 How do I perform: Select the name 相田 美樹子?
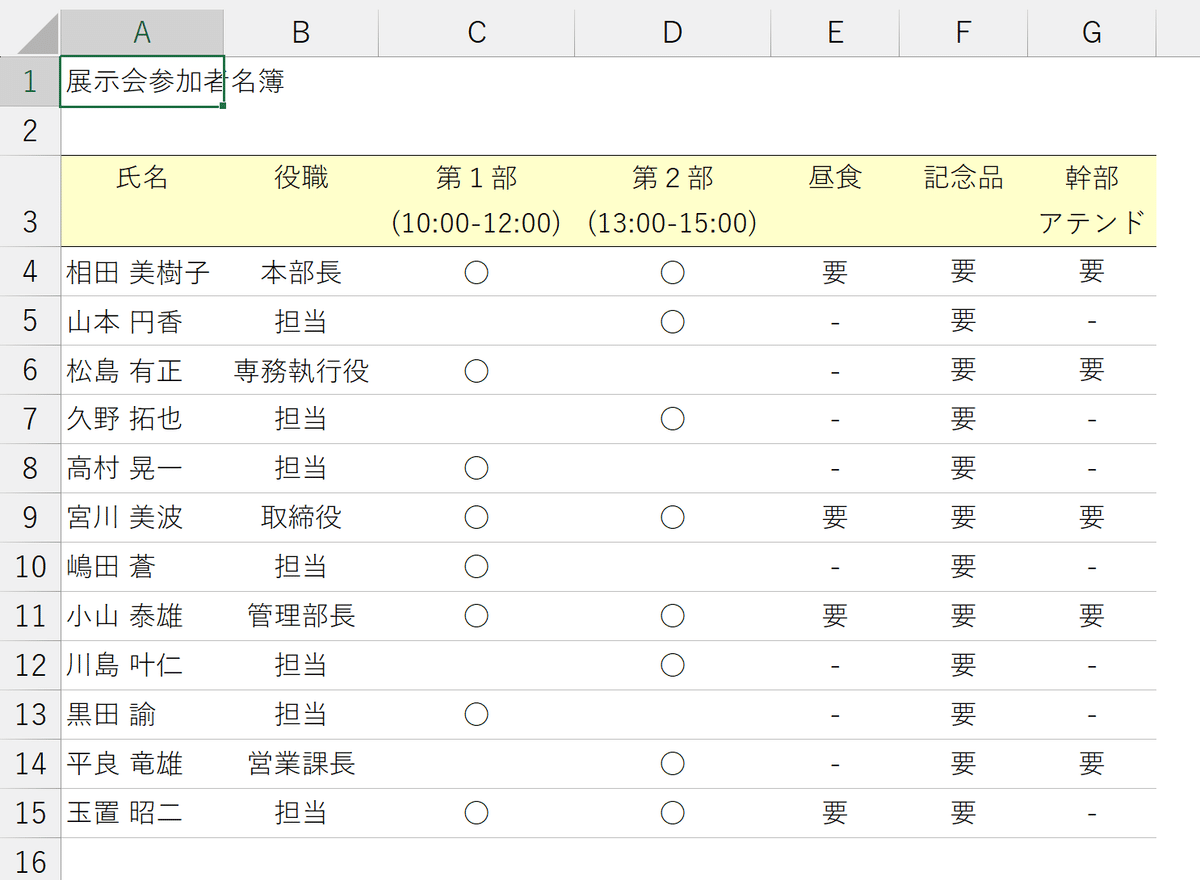tap(138, 272)
